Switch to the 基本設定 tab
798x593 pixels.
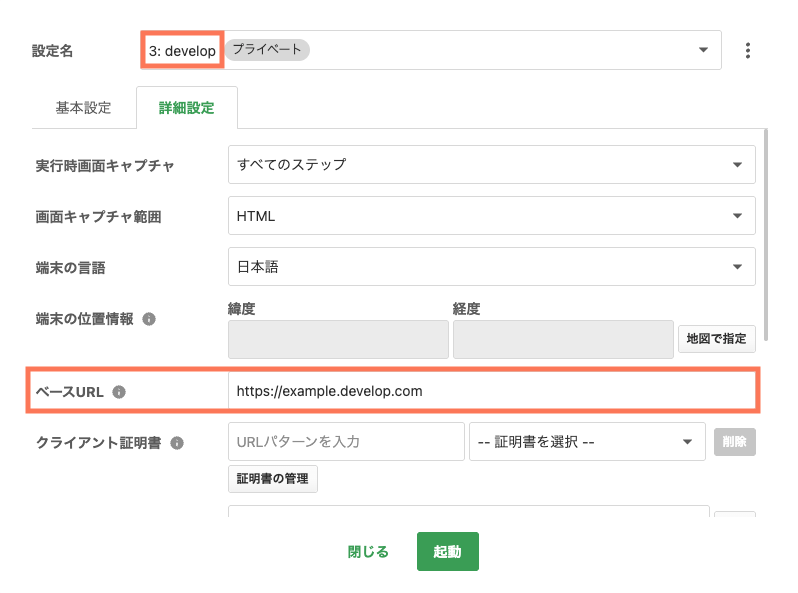point(83,108)
